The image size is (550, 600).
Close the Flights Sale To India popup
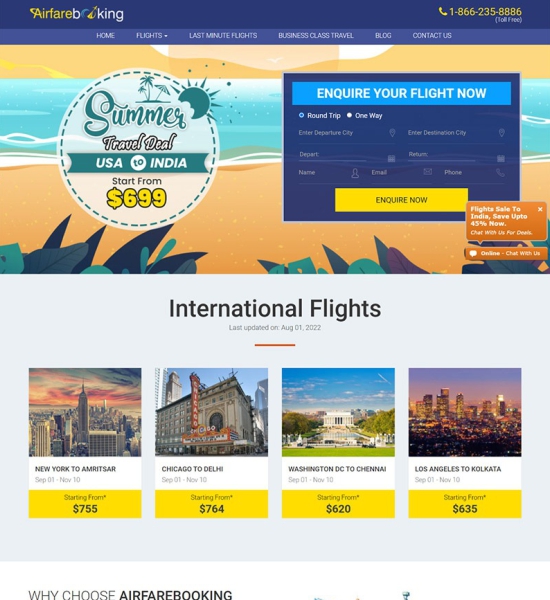[x=540, y=209]
